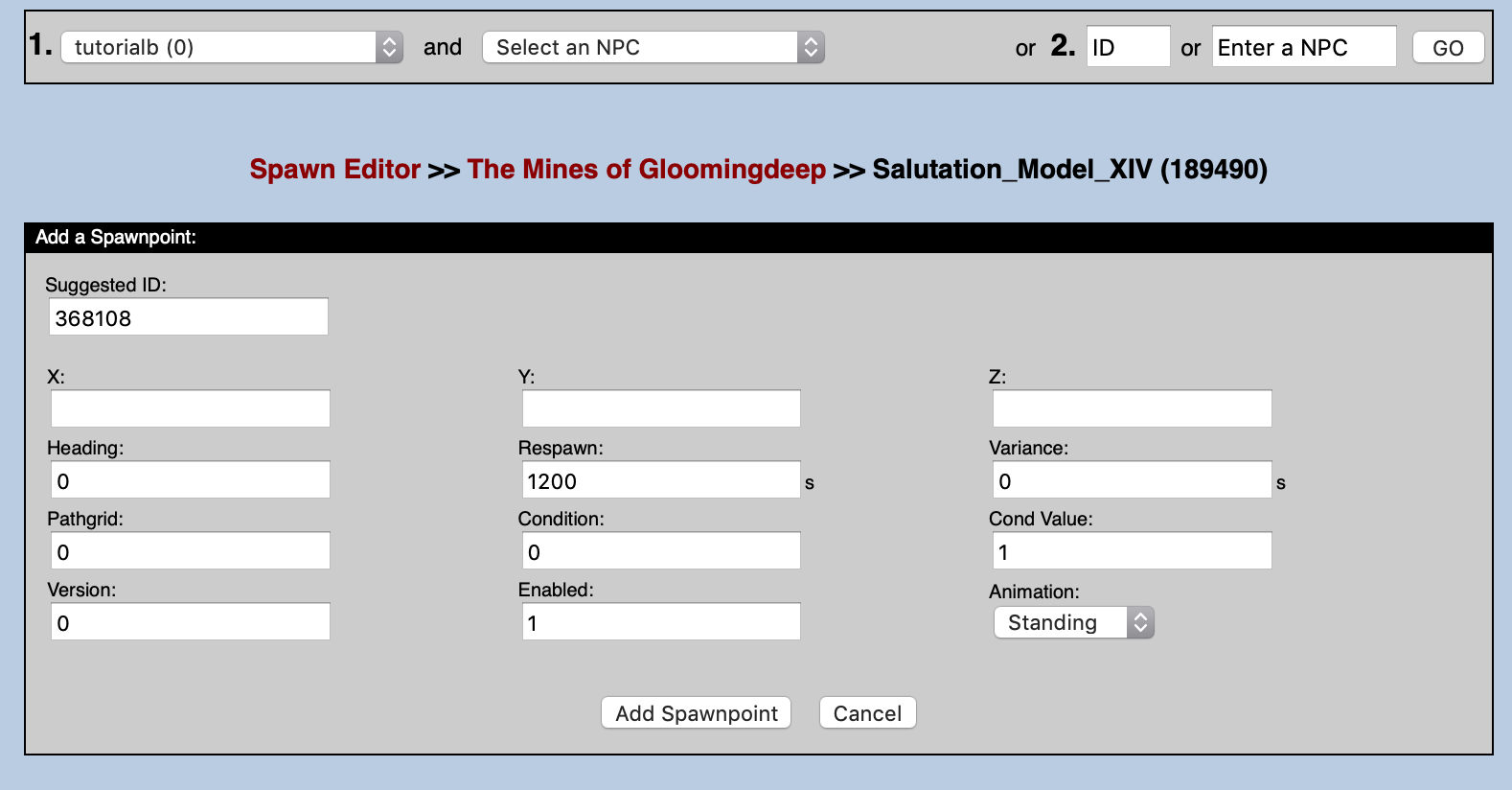Focus the Heading input box
Image resolution: width=1512 pixels, height=790 pixels.
[190, 480]
